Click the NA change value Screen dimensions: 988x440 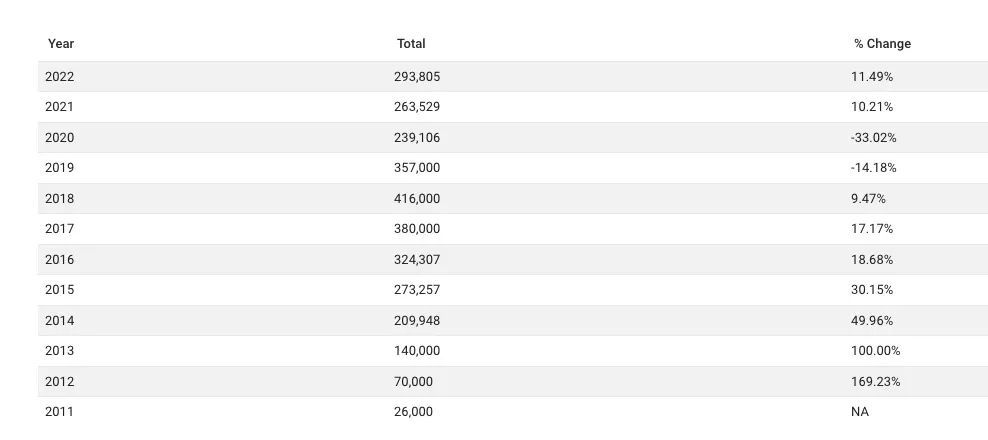point(859,412)
